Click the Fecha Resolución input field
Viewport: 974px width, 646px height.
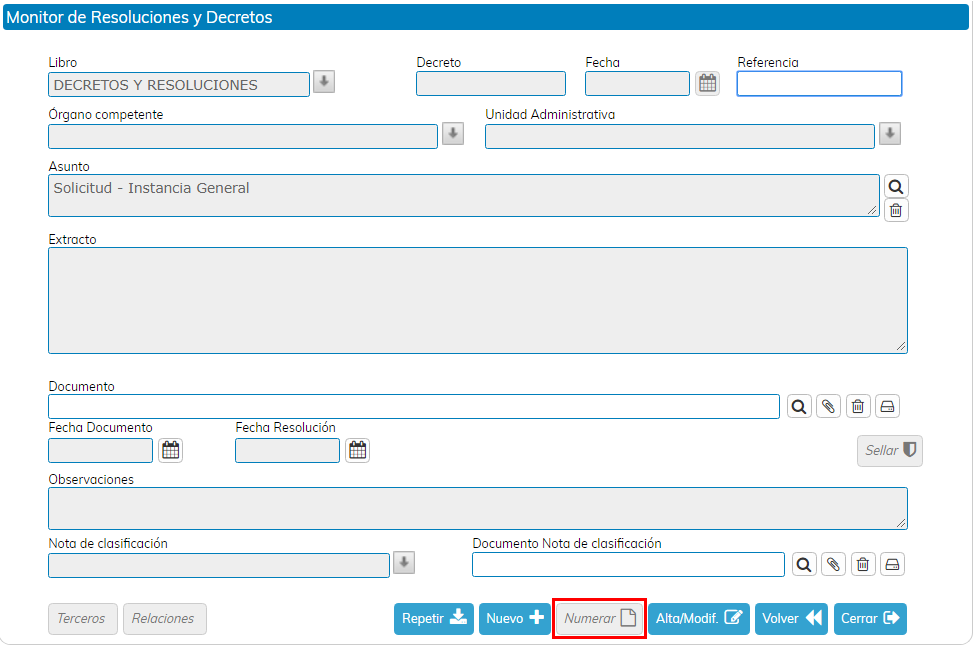[x=288, y=450]
